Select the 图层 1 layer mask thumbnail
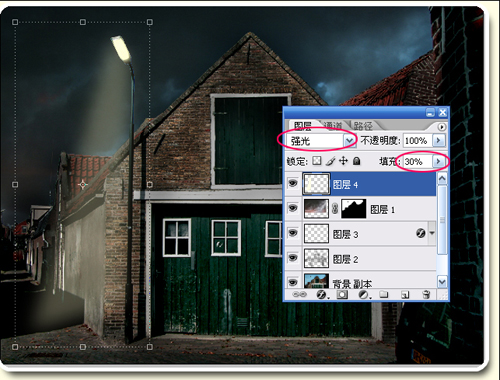The width and height of the screenshot is (500, 380). [x=354, y=209]
